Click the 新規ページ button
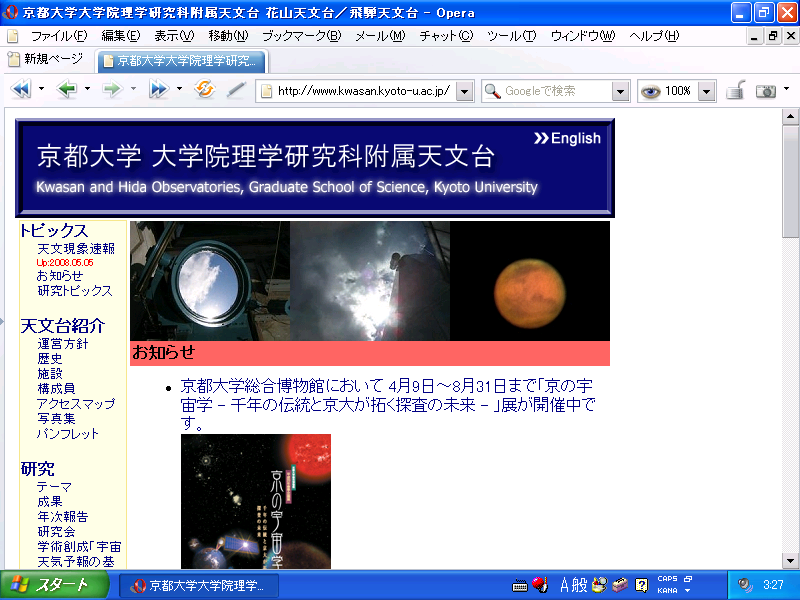The image size is (800, 600). [x=46, y=60]
